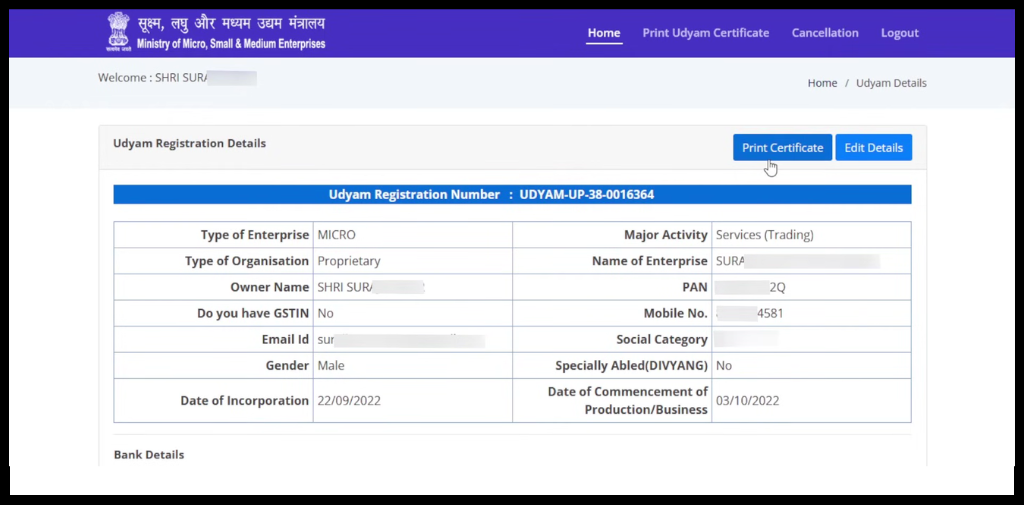Click the Name of Enterprise label
Viewport: 1024px width, 505px height.
coord(650,261)
